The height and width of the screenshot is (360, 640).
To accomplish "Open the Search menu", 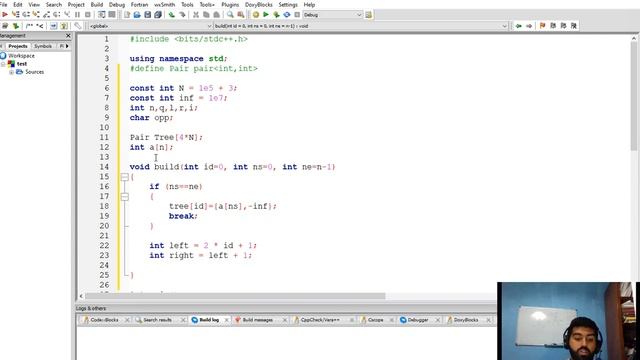I will pyautogui.click(x=53, y=4).
